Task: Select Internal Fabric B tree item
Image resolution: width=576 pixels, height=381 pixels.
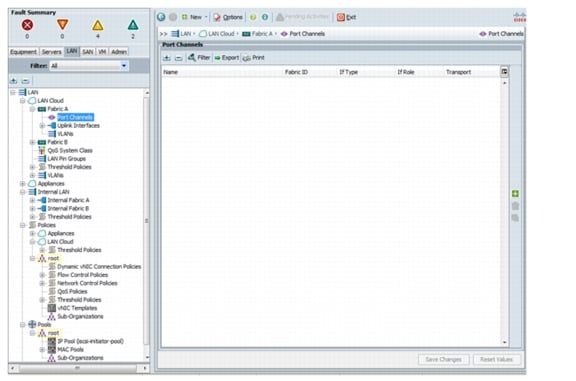Action: (x=68, y=208)
